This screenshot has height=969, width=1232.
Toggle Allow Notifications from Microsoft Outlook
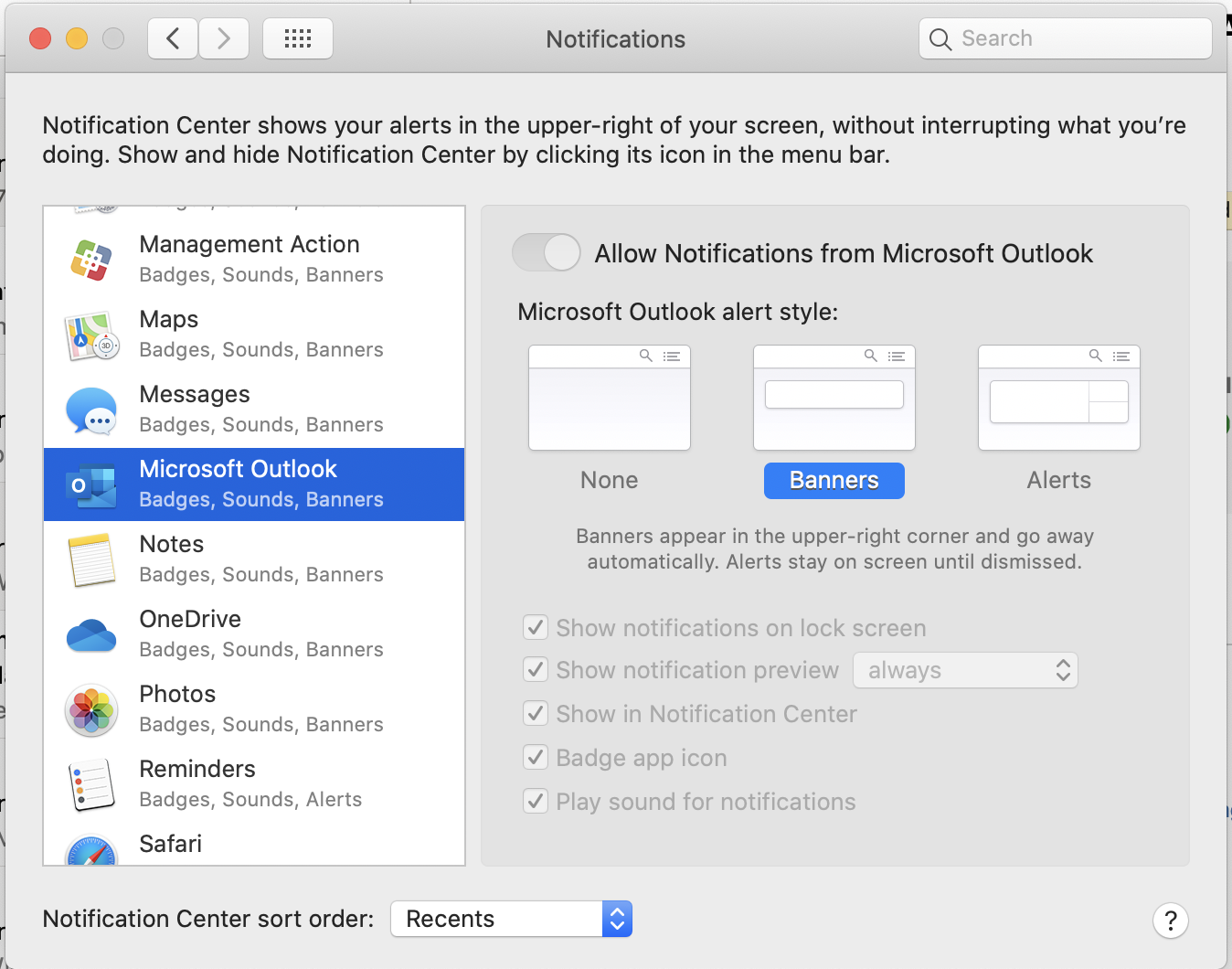tap(547, 253)
